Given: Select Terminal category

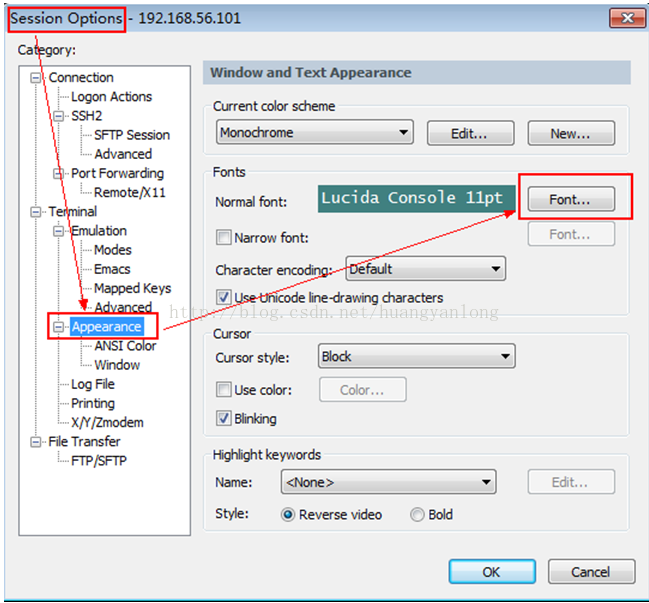Looking at the screenshot, I should tap(72, 211).
